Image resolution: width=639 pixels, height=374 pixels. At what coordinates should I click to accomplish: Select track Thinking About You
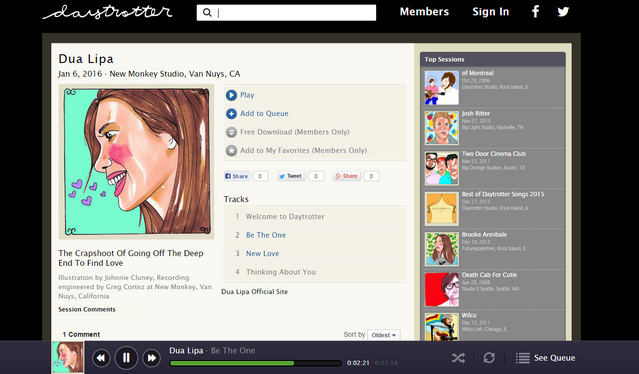click(x=281, y=272)
